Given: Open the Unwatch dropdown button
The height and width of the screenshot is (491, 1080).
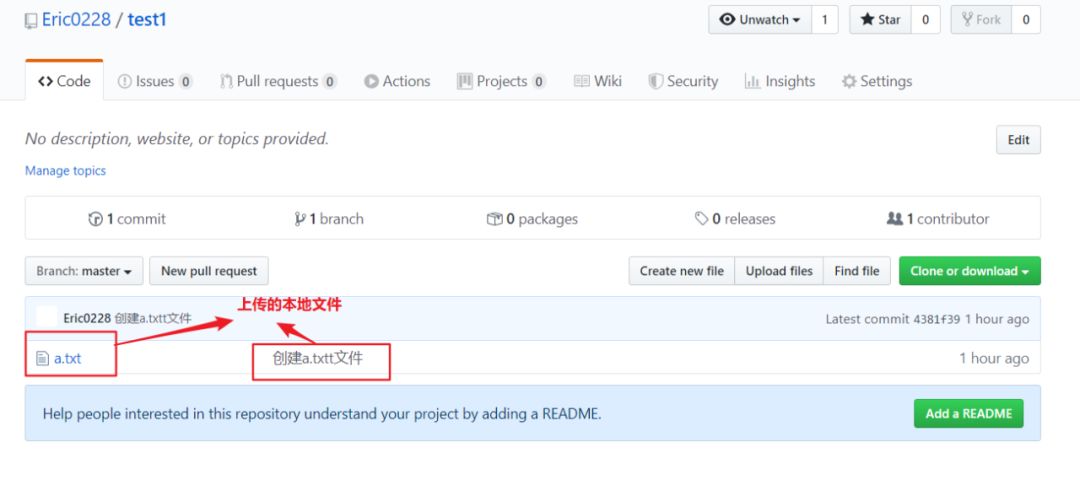Looking at the screenshot, I should 760,20.
